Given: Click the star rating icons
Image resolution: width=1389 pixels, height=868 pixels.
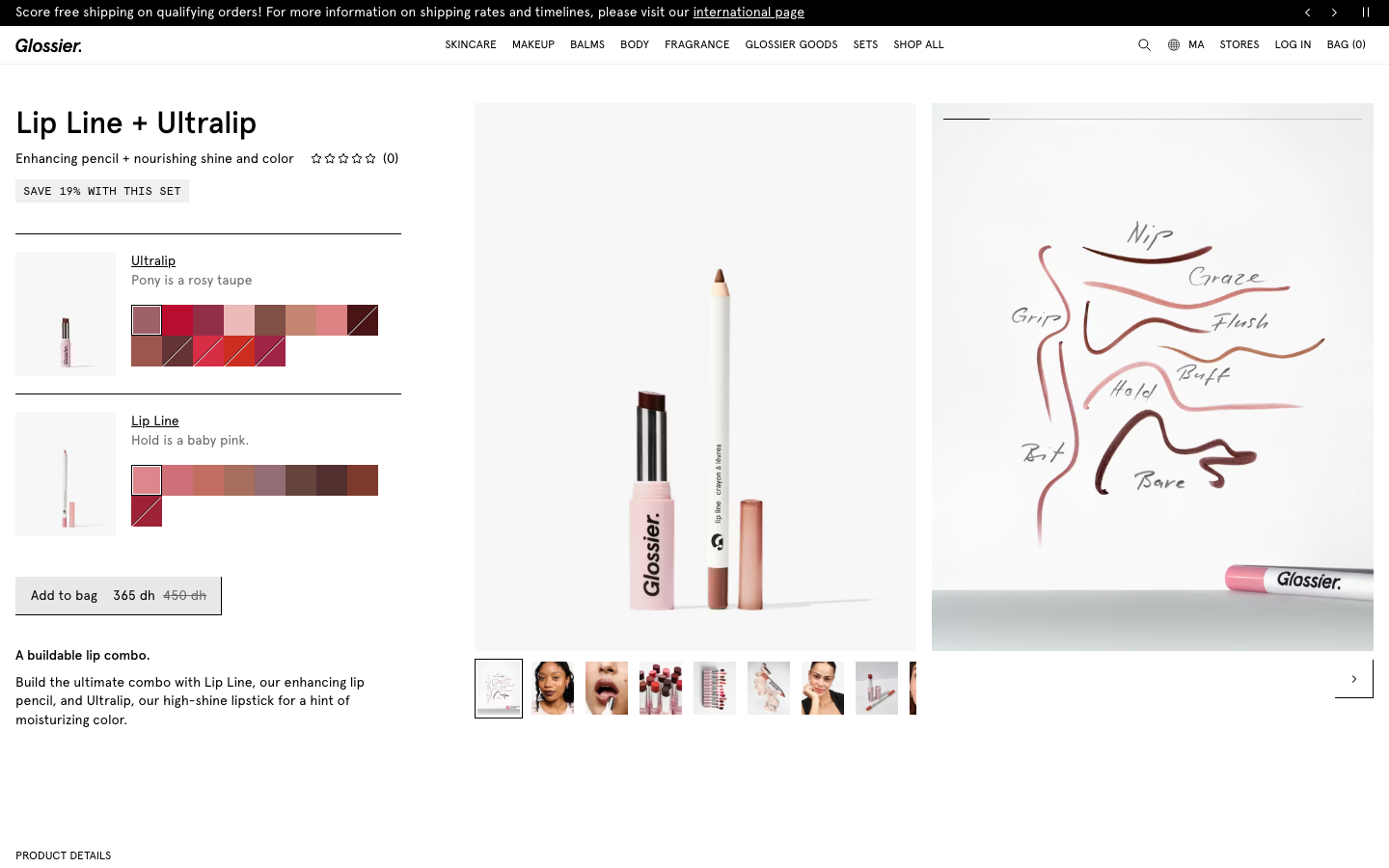Looking at the screenshot, I should (x=343, y=158).
